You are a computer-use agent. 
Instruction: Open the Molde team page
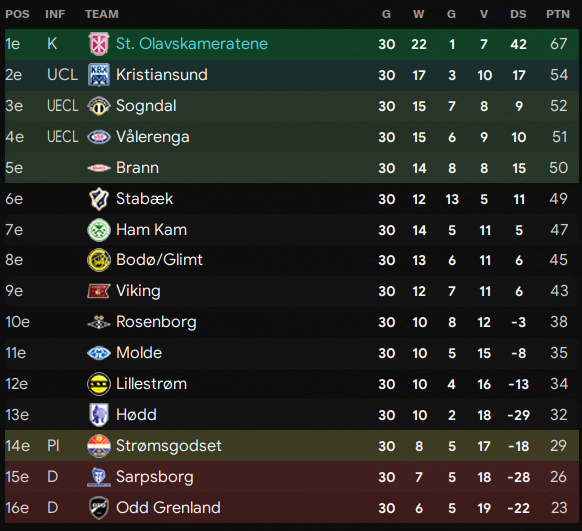[139, 353]
